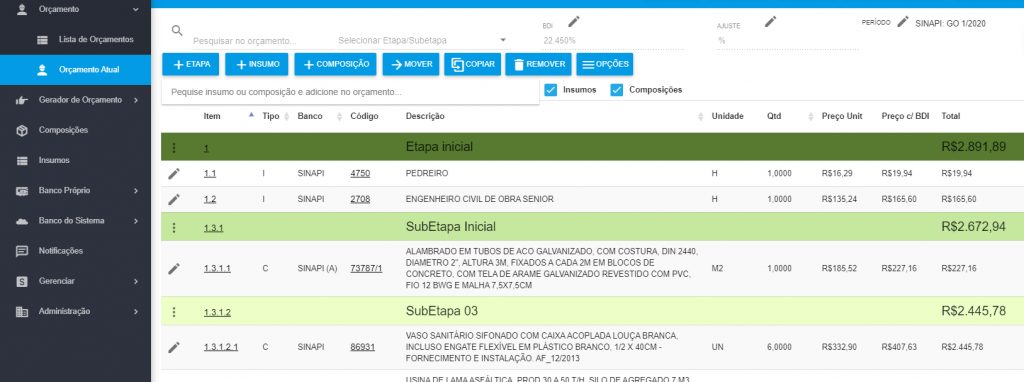Viewport: 1024px width, 382px height.
Task: Click the Período edit pencil icon
Action: point(903,22)
